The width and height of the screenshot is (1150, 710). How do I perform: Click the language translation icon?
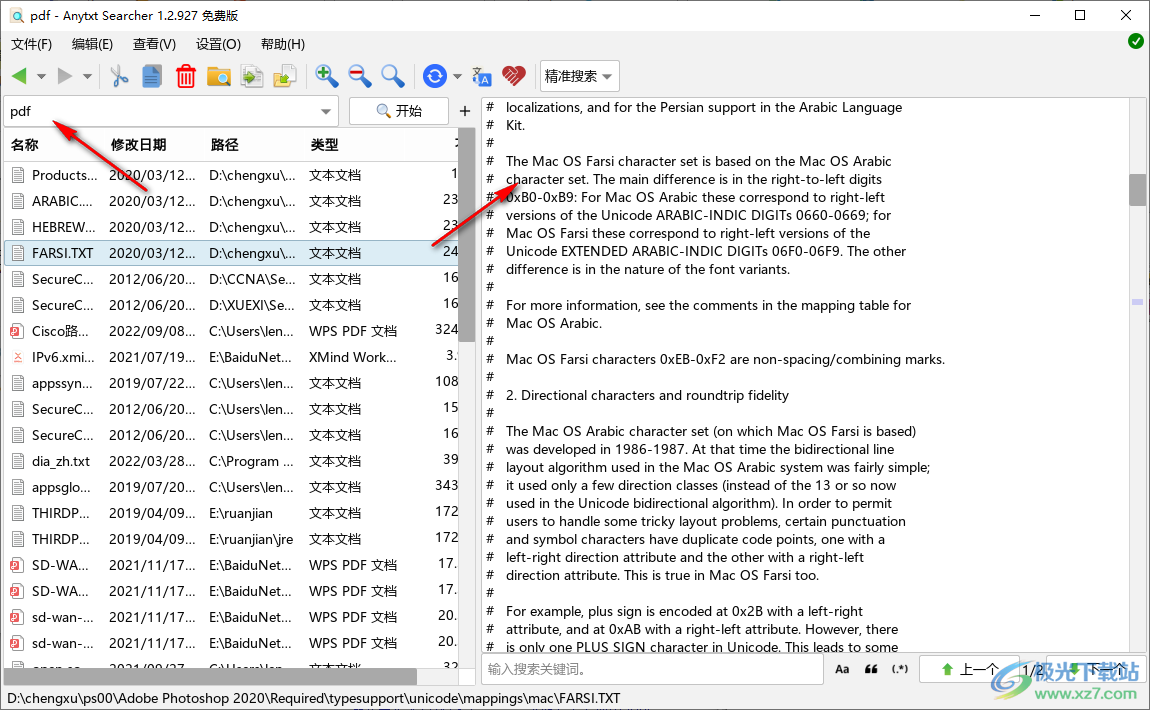tap(481, 75)
